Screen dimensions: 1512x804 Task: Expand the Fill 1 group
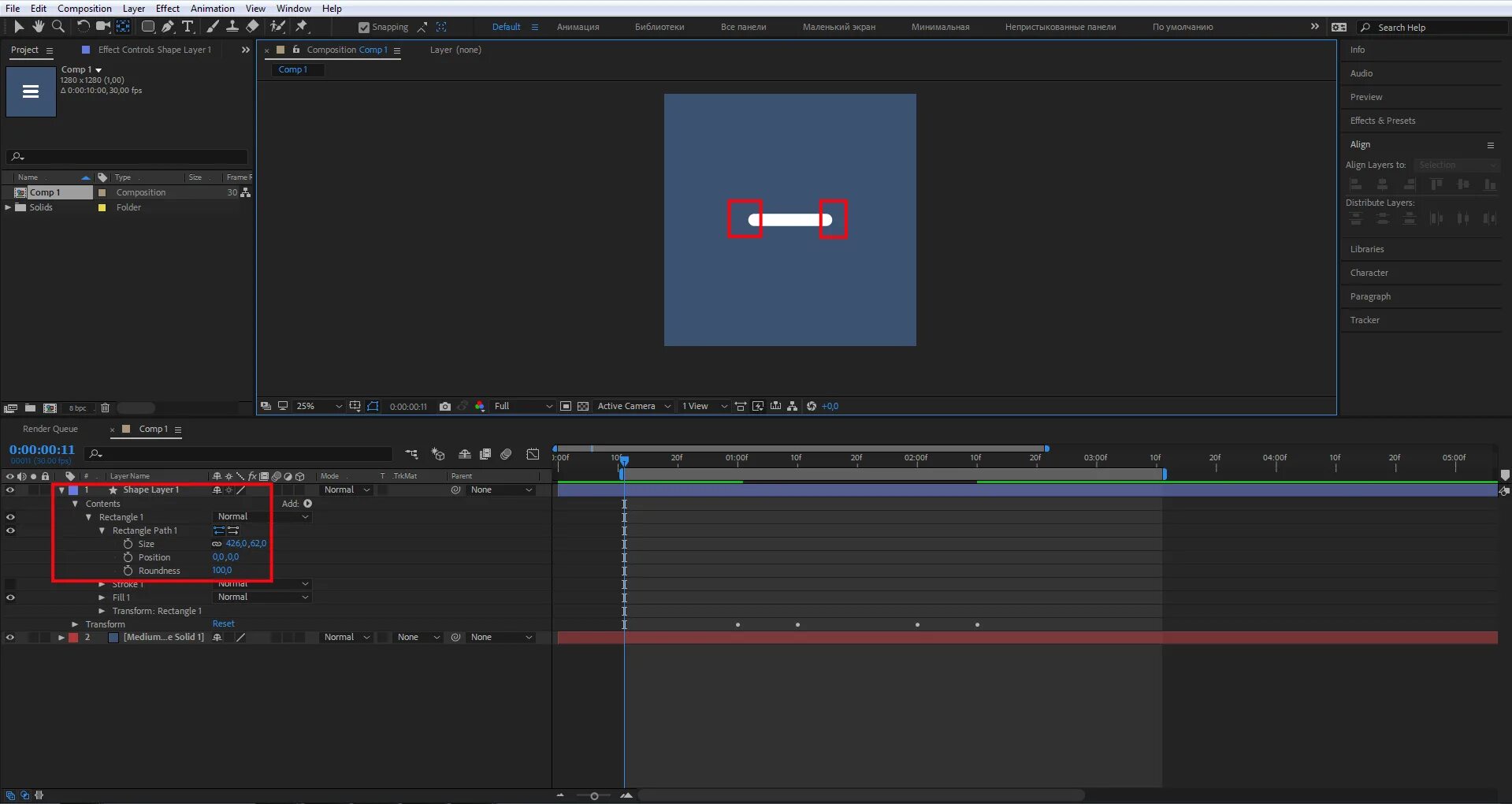click(102, 597)
